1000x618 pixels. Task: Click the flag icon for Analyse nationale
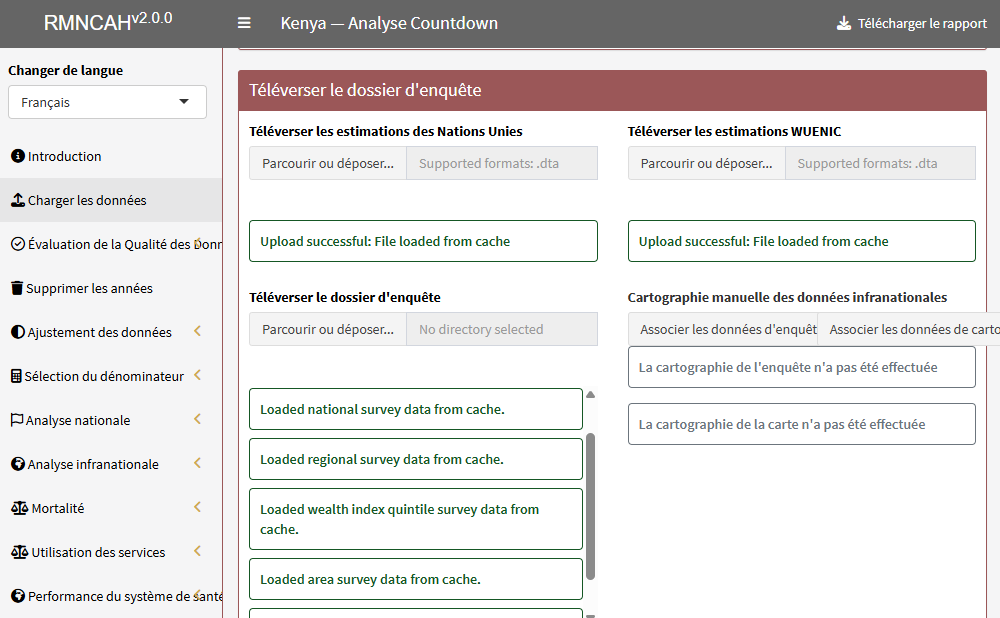pyautogui.click(x=17, y=420)
